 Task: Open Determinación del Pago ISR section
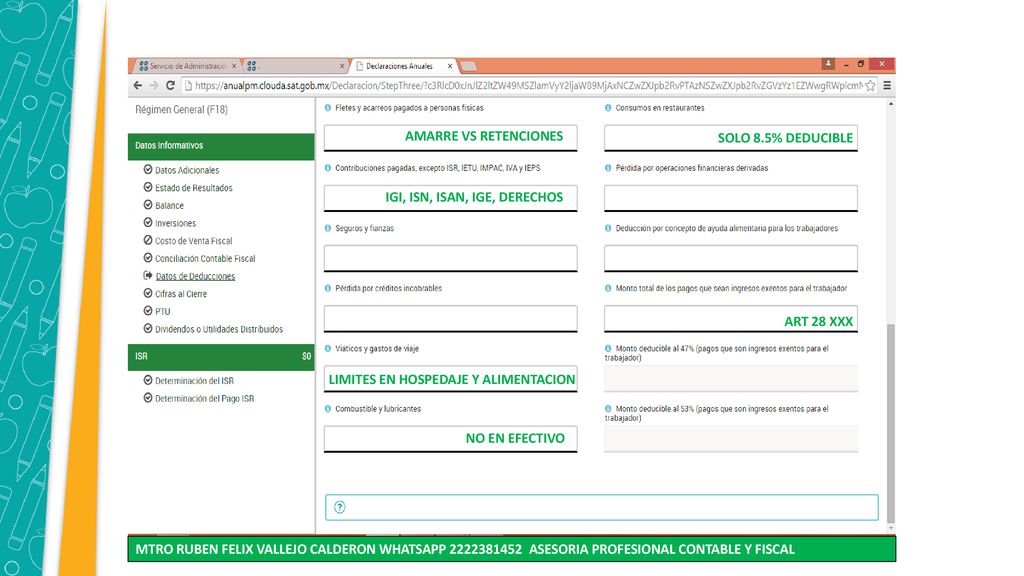pos(204,398)
